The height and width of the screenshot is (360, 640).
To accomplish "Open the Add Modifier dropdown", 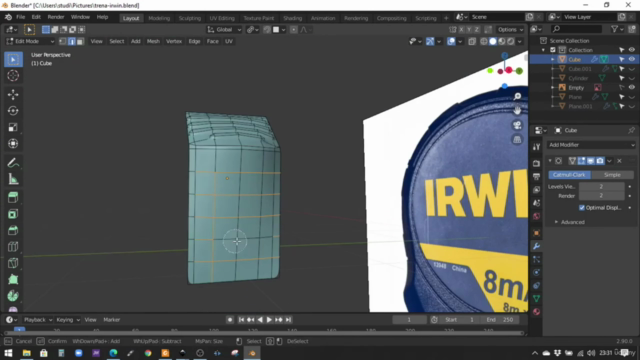I will tap(591, 145).
